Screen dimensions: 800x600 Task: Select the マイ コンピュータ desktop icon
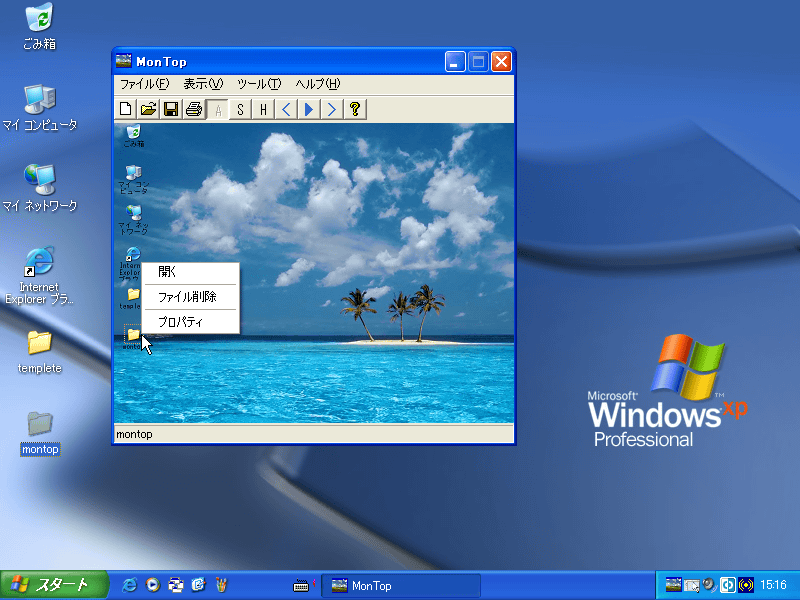40,108
